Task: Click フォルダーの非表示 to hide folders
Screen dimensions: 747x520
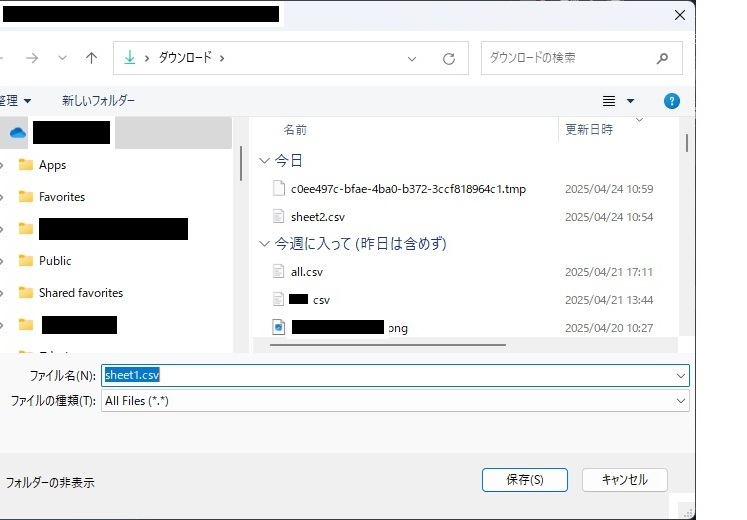Action: 50,482
